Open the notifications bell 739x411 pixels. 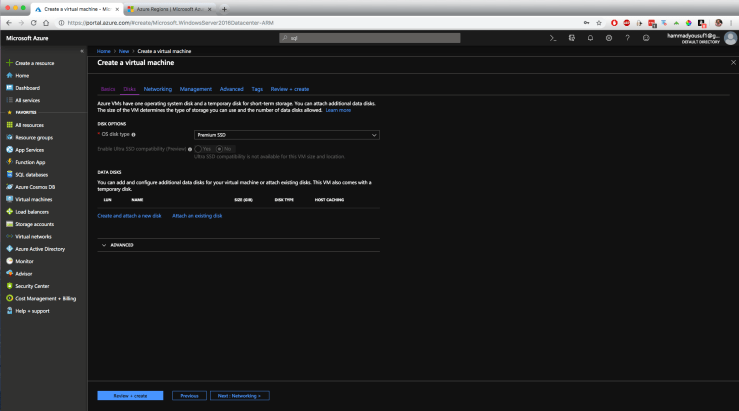[x=590, y=38]
